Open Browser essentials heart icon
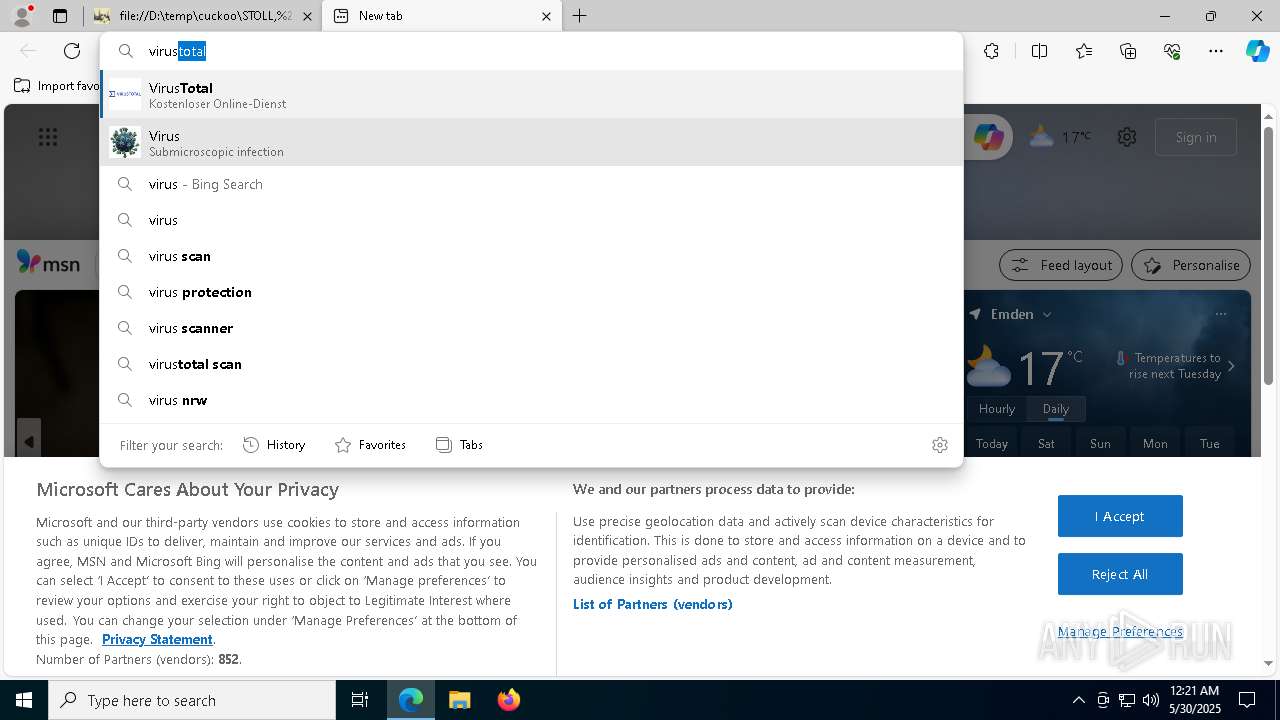The height and width of the screenshot is (720, 1280). coord(1172,51)
